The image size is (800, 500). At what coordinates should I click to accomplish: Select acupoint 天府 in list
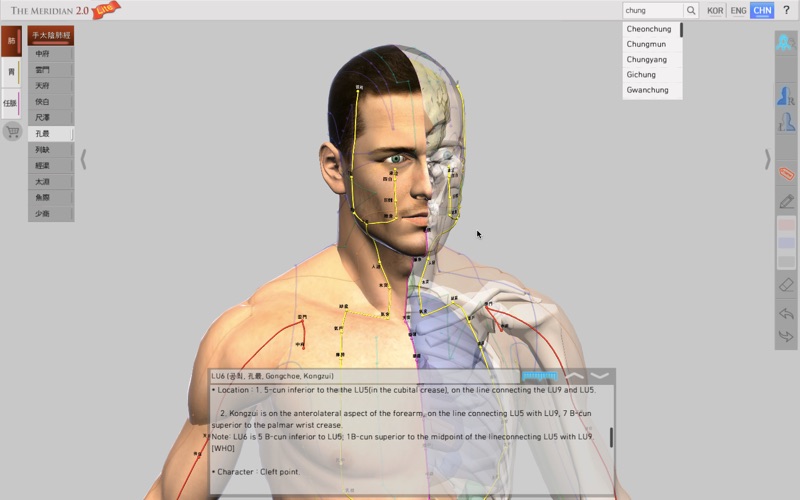pos(51,86)
